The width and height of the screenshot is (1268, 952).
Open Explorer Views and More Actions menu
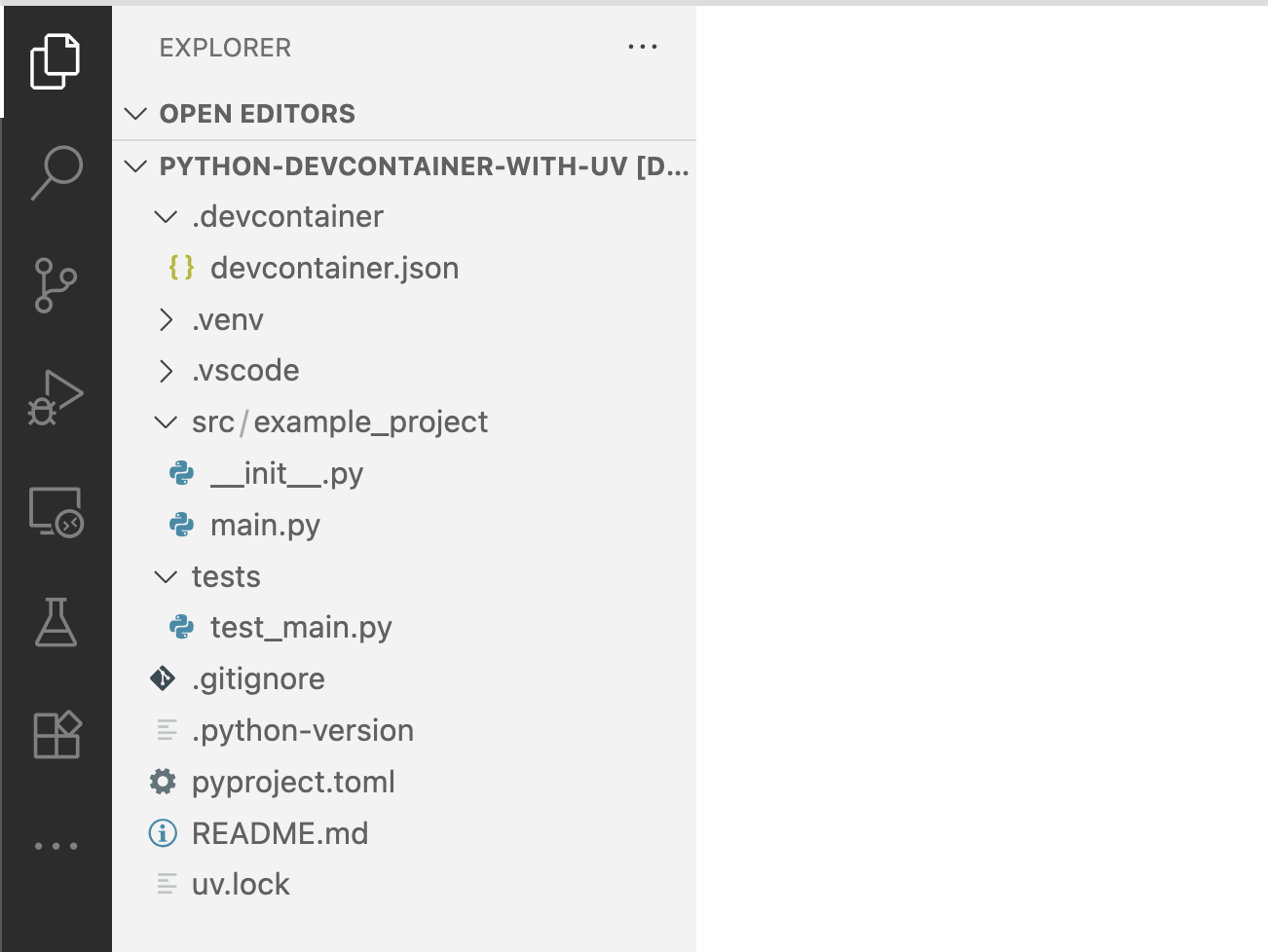click(643, 47)
